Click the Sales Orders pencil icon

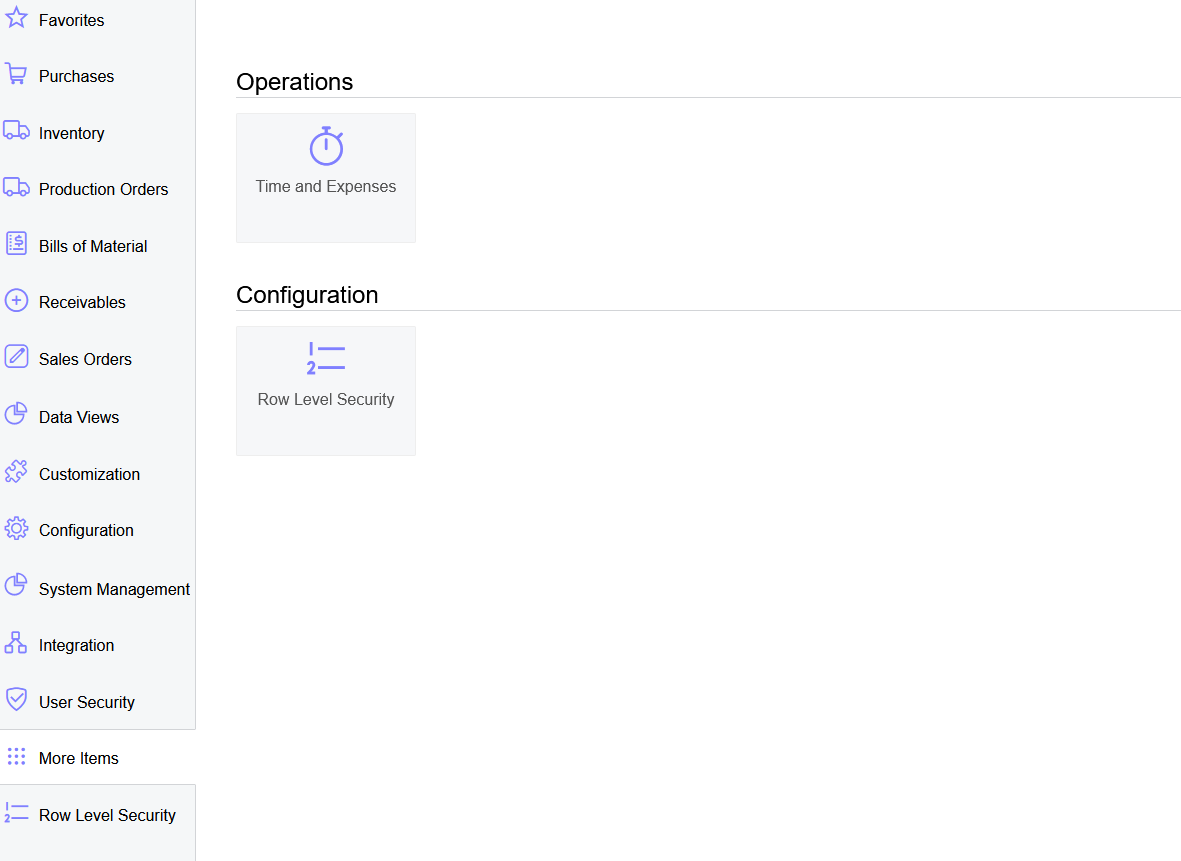click(16, 356)
